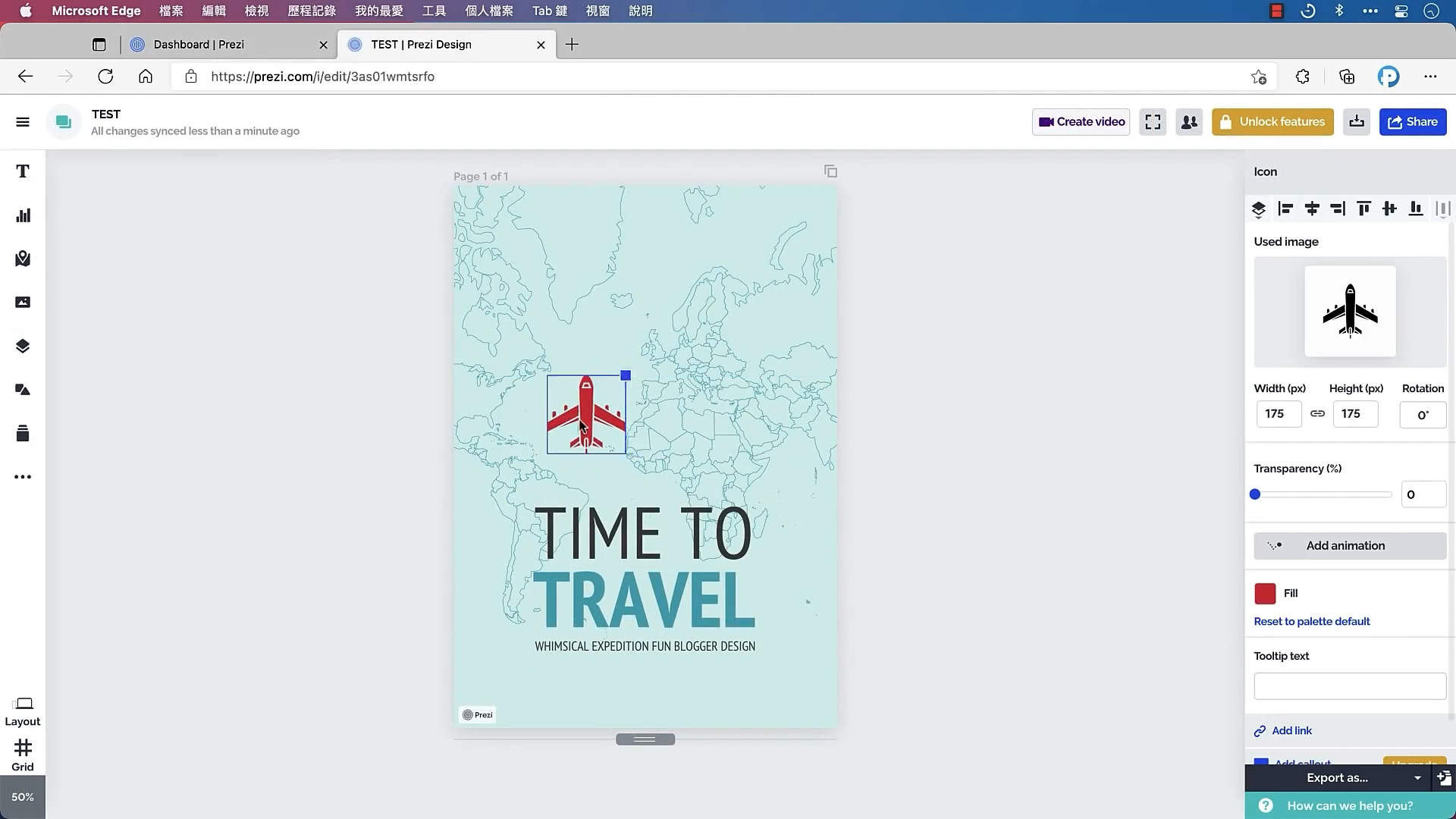This screenshot has height=819, width=1456.
Task: Toggle aspect ratio link between width and height
Action: coord(1317,414)
